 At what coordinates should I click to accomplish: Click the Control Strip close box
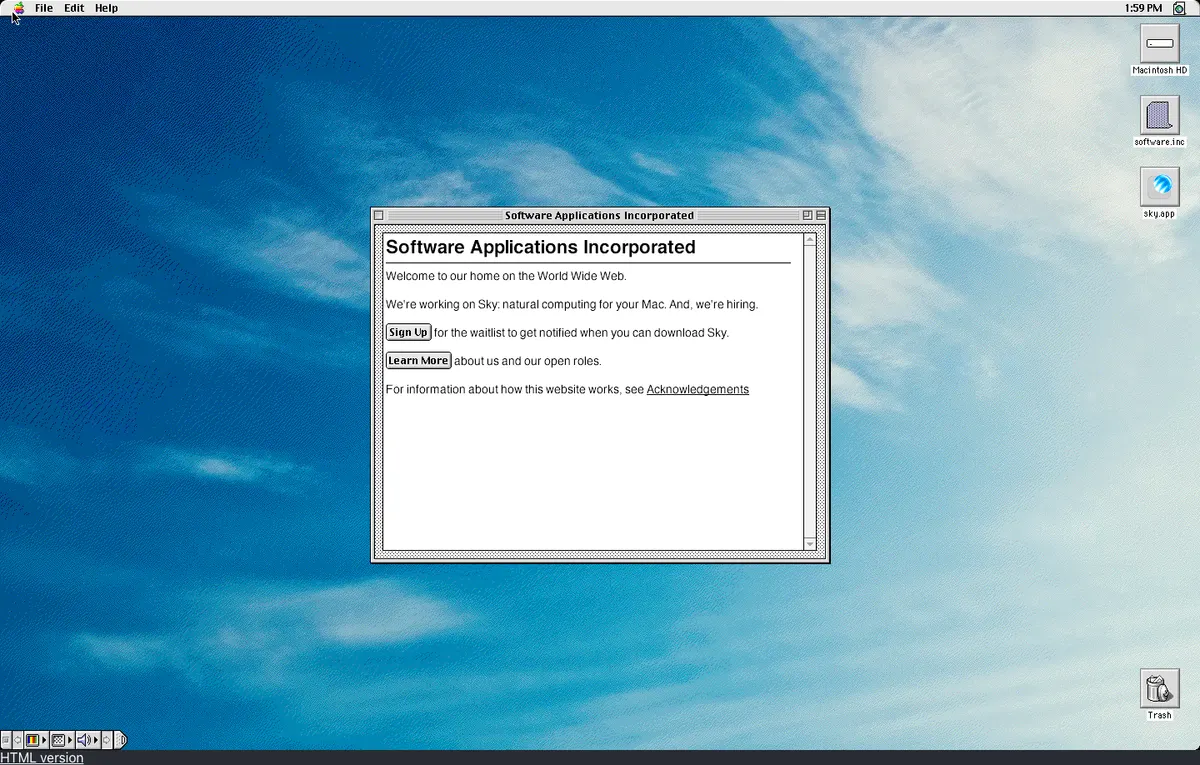click(5, 740)
